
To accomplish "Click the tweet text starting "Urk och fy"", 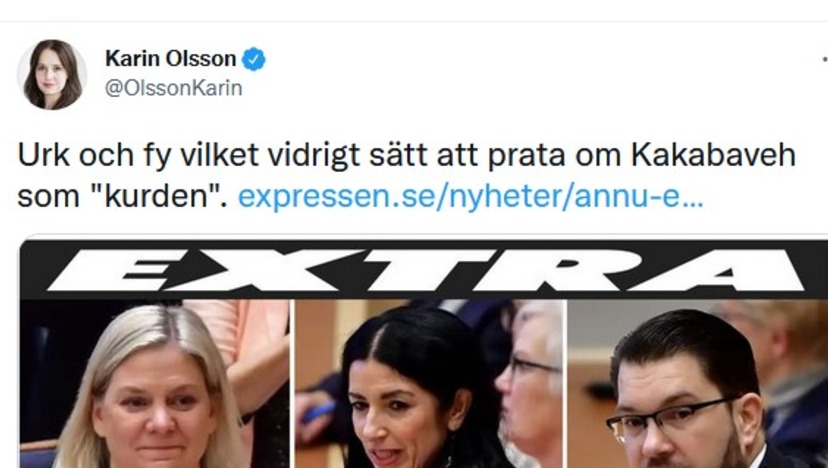I will pyautogui.click(x=407, y=175).
